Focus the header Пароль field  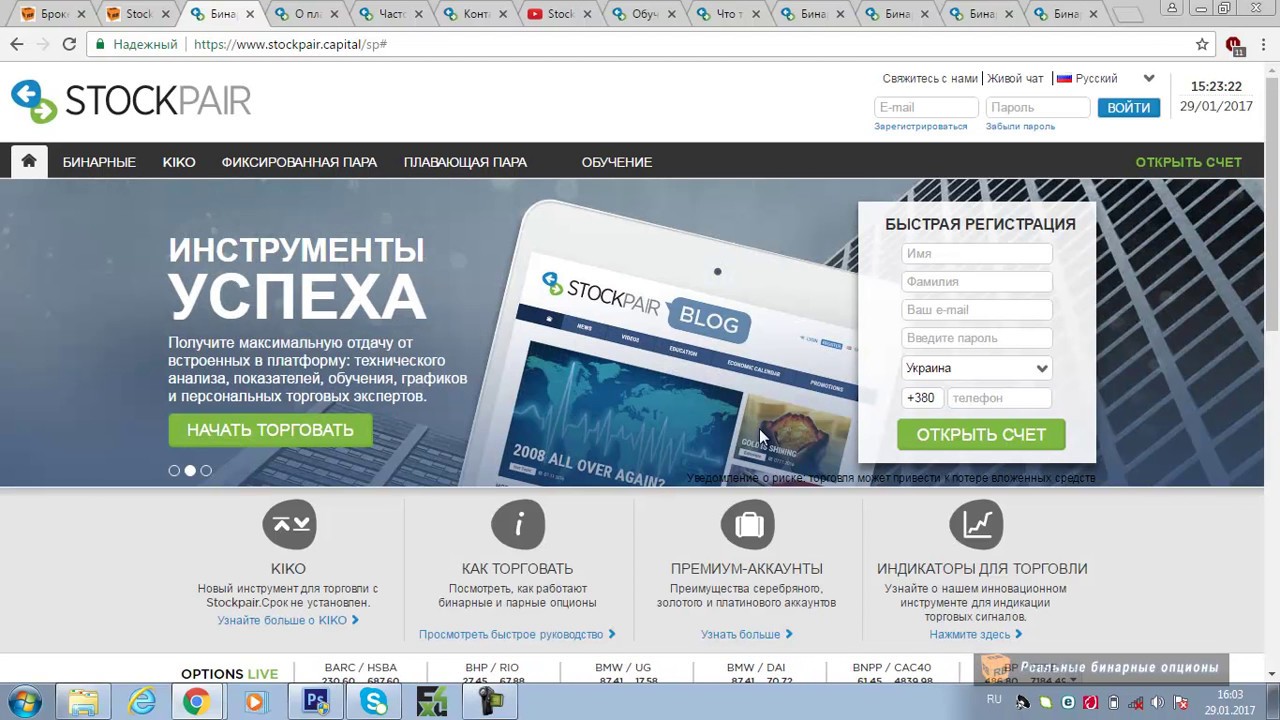[x=1037, y=107]
